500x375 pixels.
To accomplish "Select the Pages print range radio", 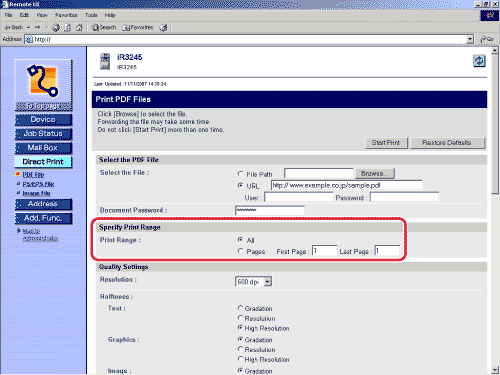I will (240, 251).
